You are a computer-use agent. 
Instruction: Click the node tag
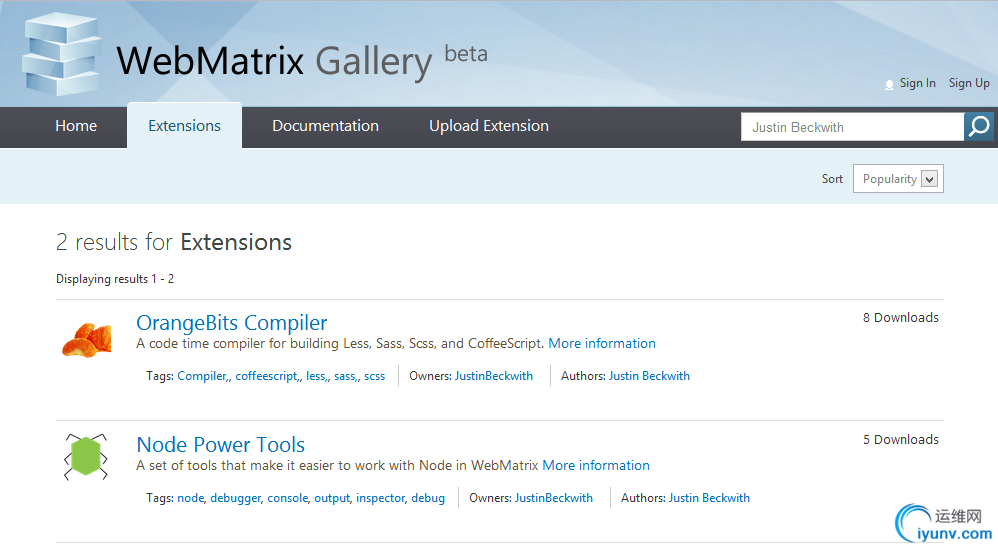tap(190, 498)
